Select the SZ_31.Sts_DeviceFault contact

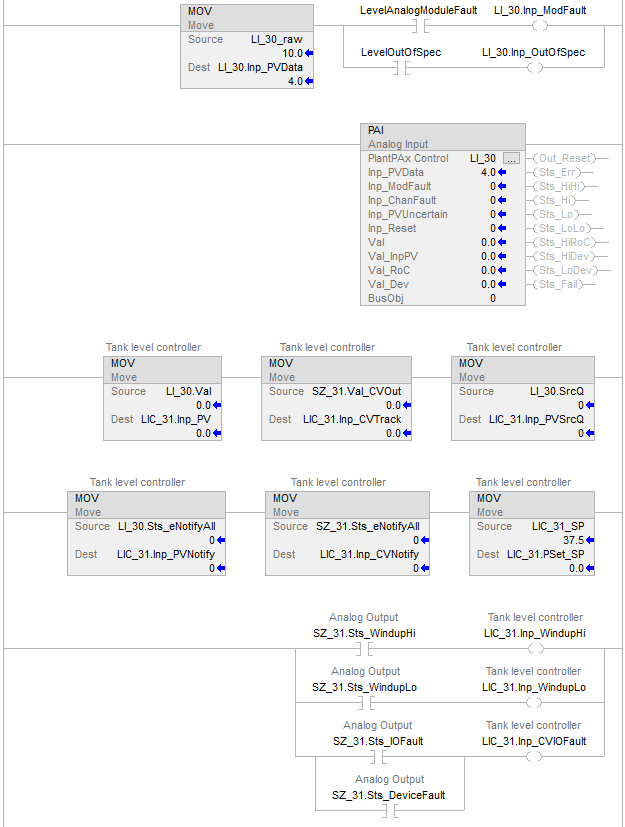390,811
